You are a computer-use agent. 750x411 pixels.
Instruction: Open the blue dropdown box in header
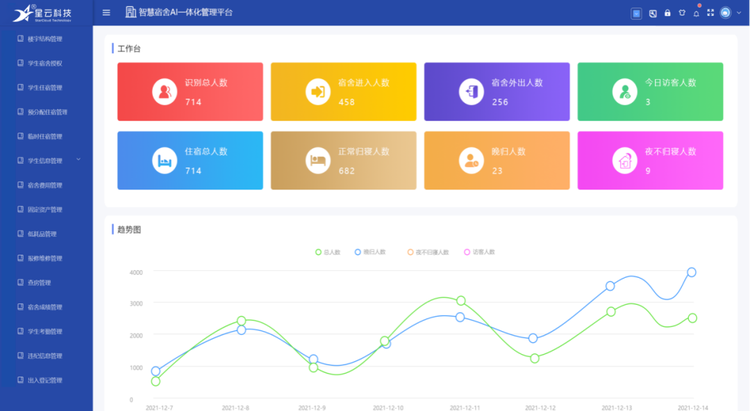coord(636,13)
